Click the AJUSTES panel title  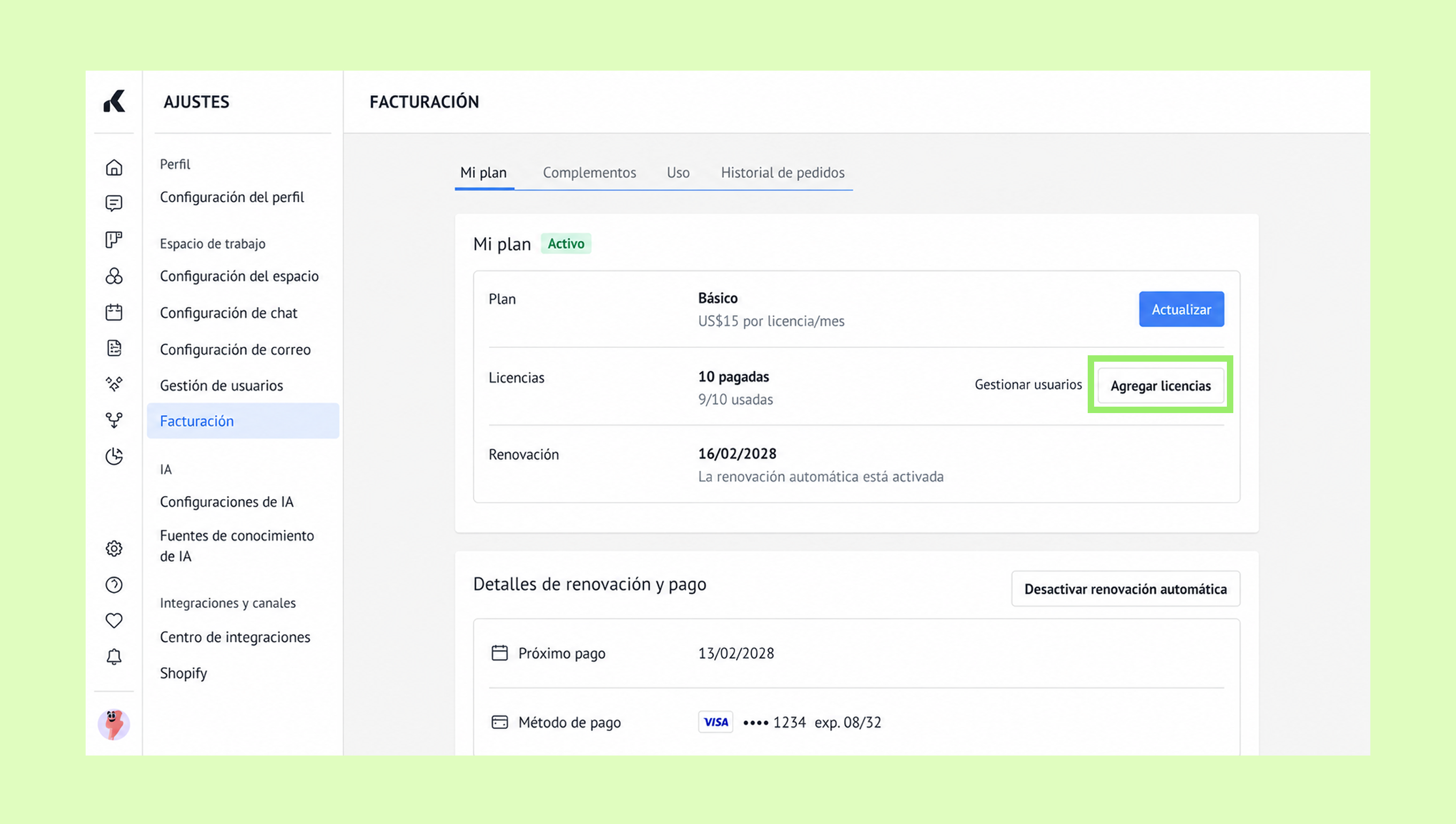pyautogui.click(x=196, y=102)
